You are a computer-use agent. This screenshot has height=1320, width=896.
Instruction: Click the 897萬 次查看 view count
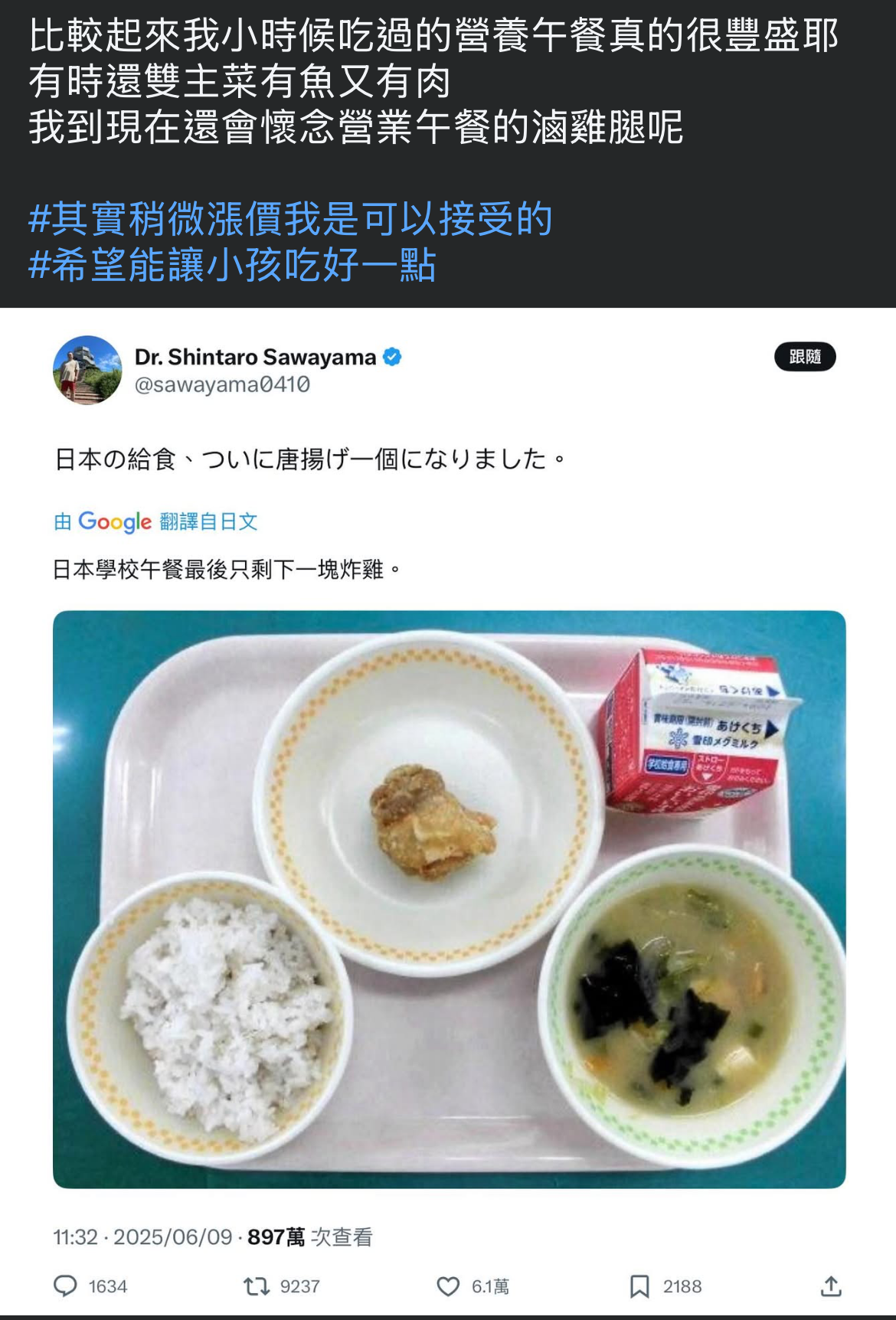tap(310, 1237)
